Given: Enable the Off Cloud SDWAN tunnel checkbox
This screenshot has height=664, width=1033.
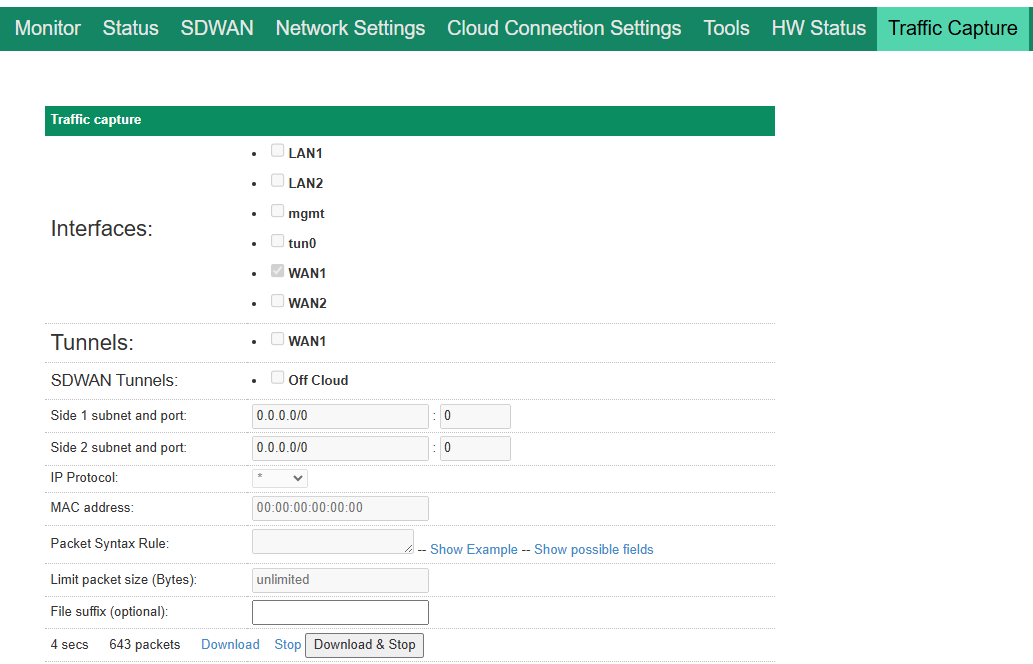Looking at the screenshot, I should (x=278, y=378).
